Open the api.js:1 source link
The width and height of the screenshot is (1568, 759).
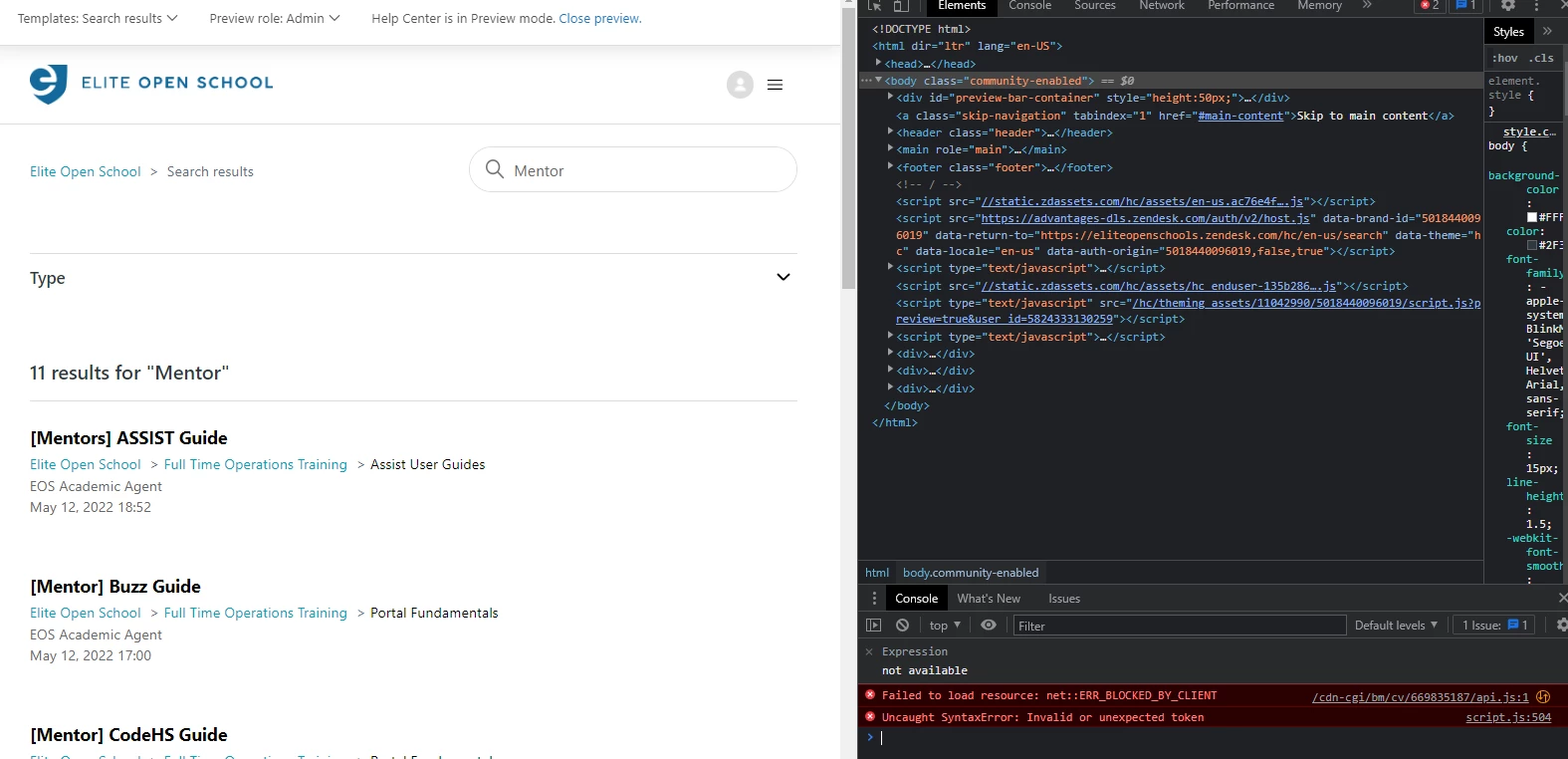(1421, 696)
